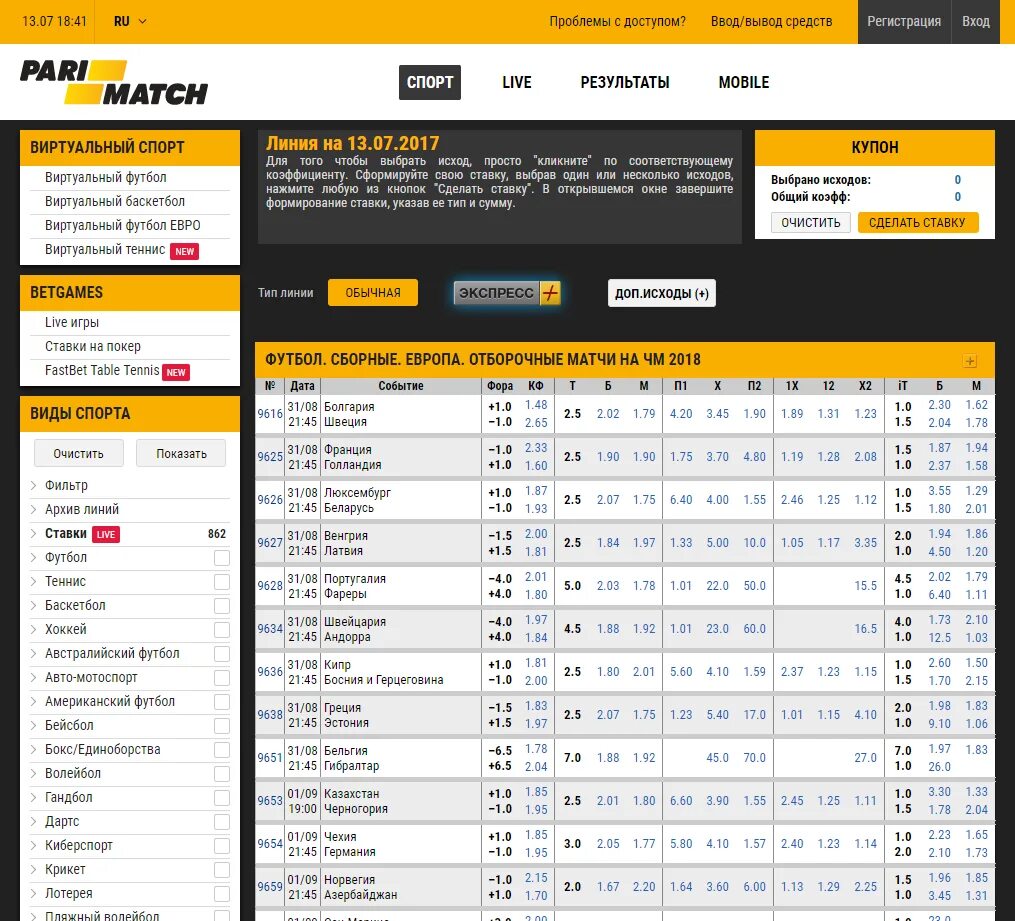The height and width of the screenshot is (921, 1015).
Task: Tick the Американский футбол checkbox
Action: (x=221, y=702)
